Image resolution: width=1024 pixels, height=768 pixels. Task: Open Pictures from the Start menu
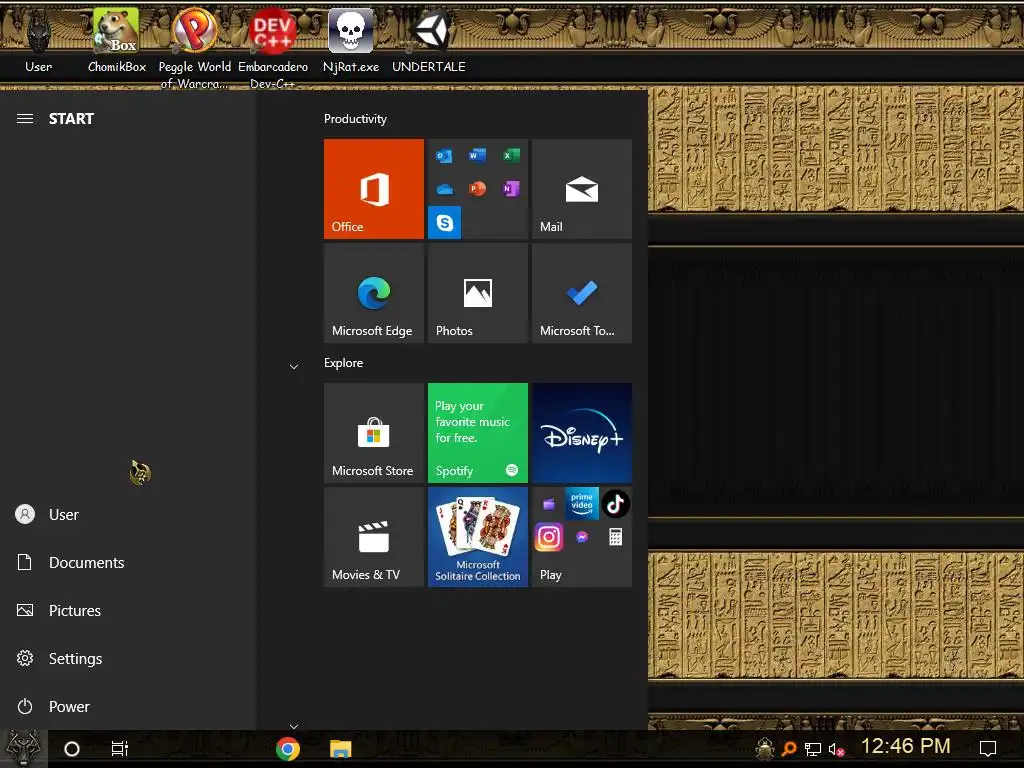(x=128, y=611)
